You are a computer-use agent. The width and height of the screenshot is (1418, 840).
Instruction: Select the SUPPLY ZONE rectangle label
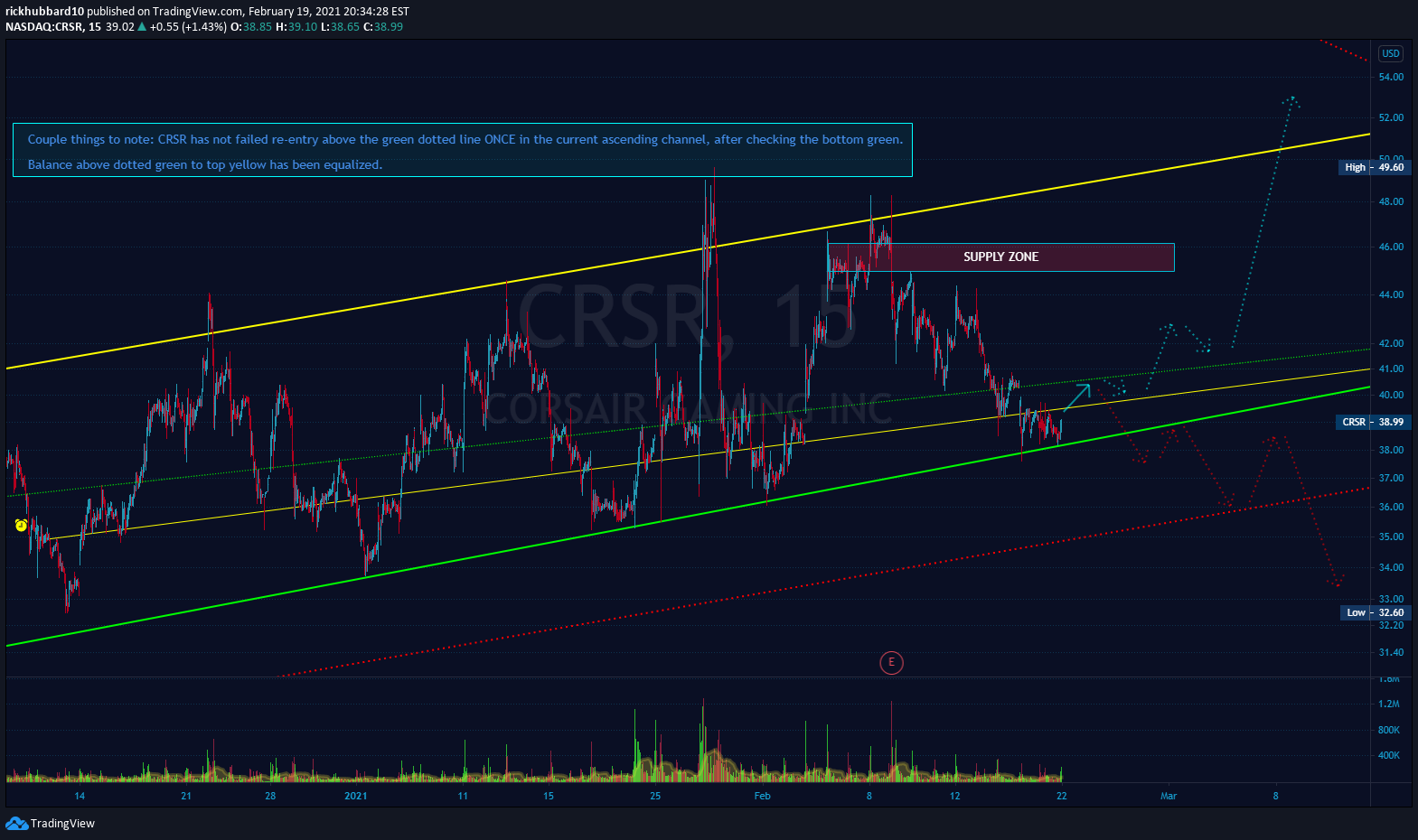click(x=1000, y=257)
